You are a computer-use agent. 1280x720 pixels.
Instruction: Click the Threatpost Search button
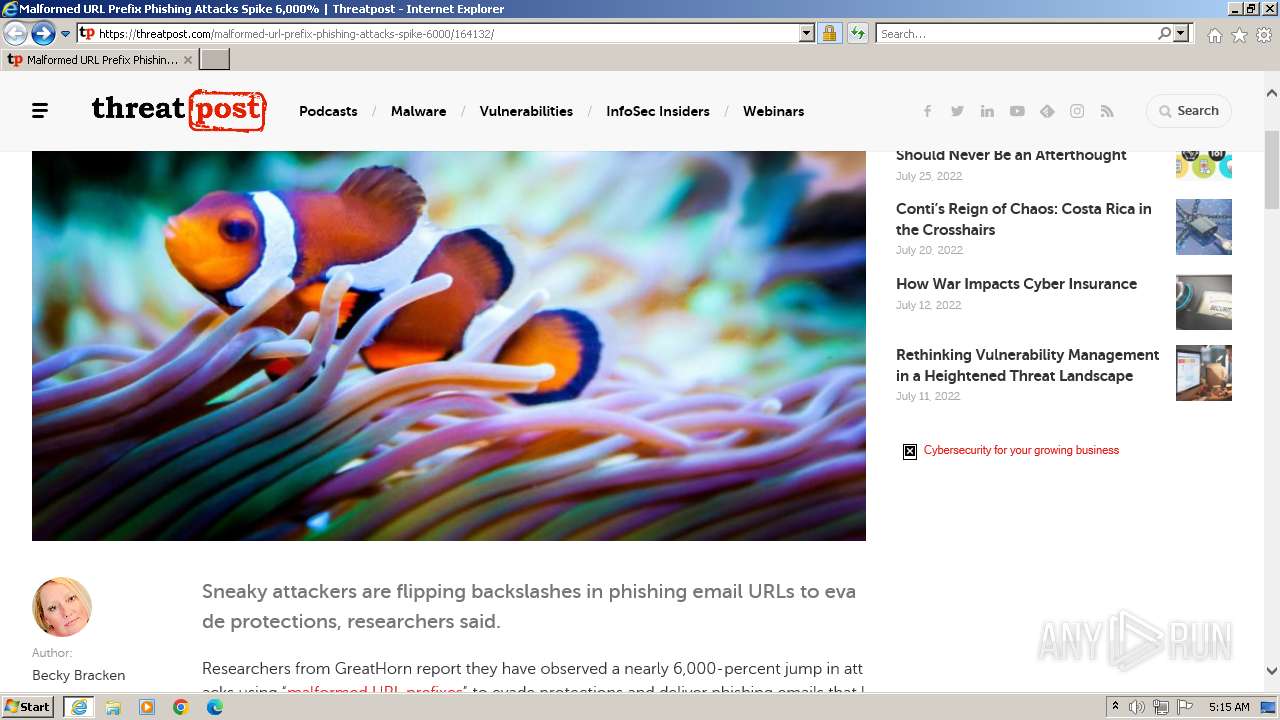pos(1189,111)
